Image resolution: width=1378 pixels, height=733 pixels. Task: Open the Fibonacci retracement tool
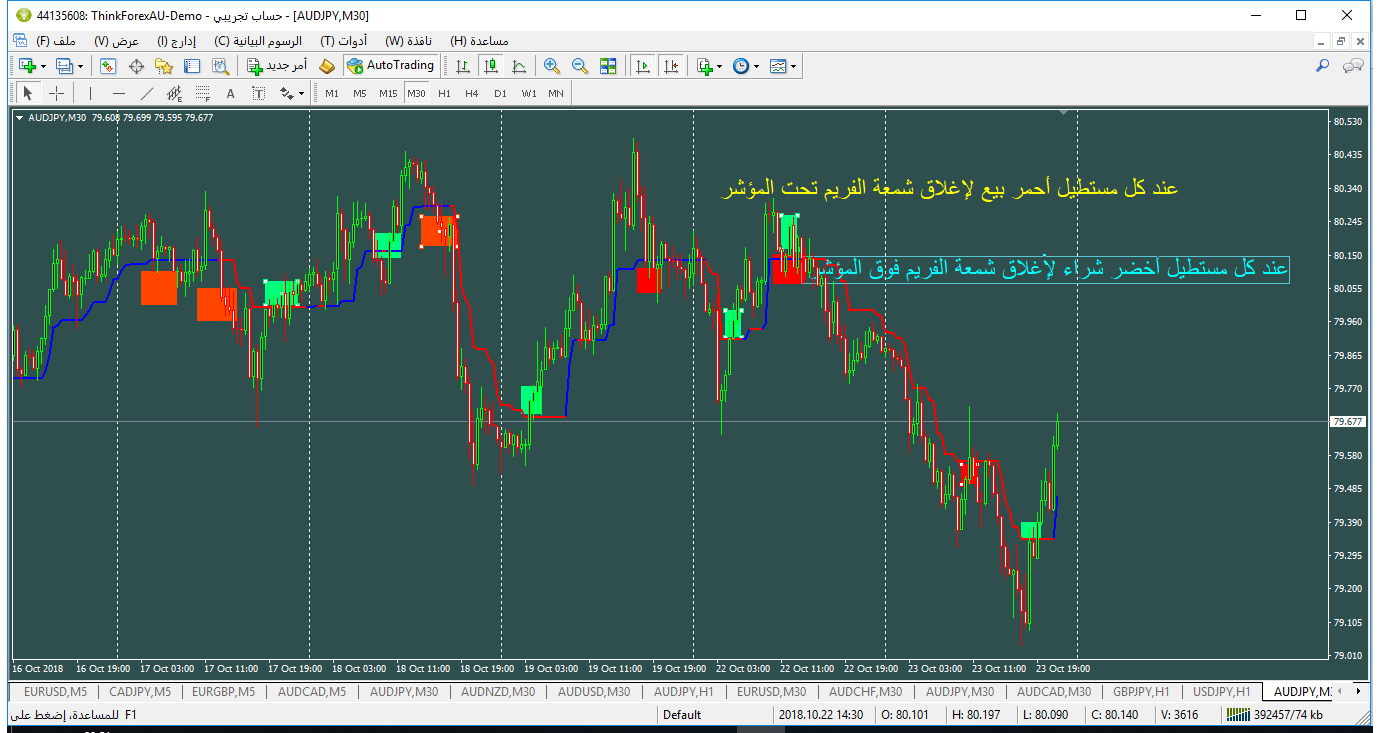tap(202, 93)
